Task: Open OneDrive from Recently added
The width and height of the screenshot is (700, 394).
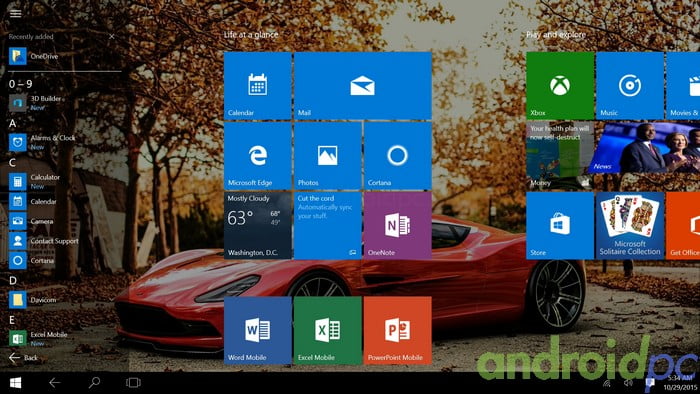Action: coord(65,56)
